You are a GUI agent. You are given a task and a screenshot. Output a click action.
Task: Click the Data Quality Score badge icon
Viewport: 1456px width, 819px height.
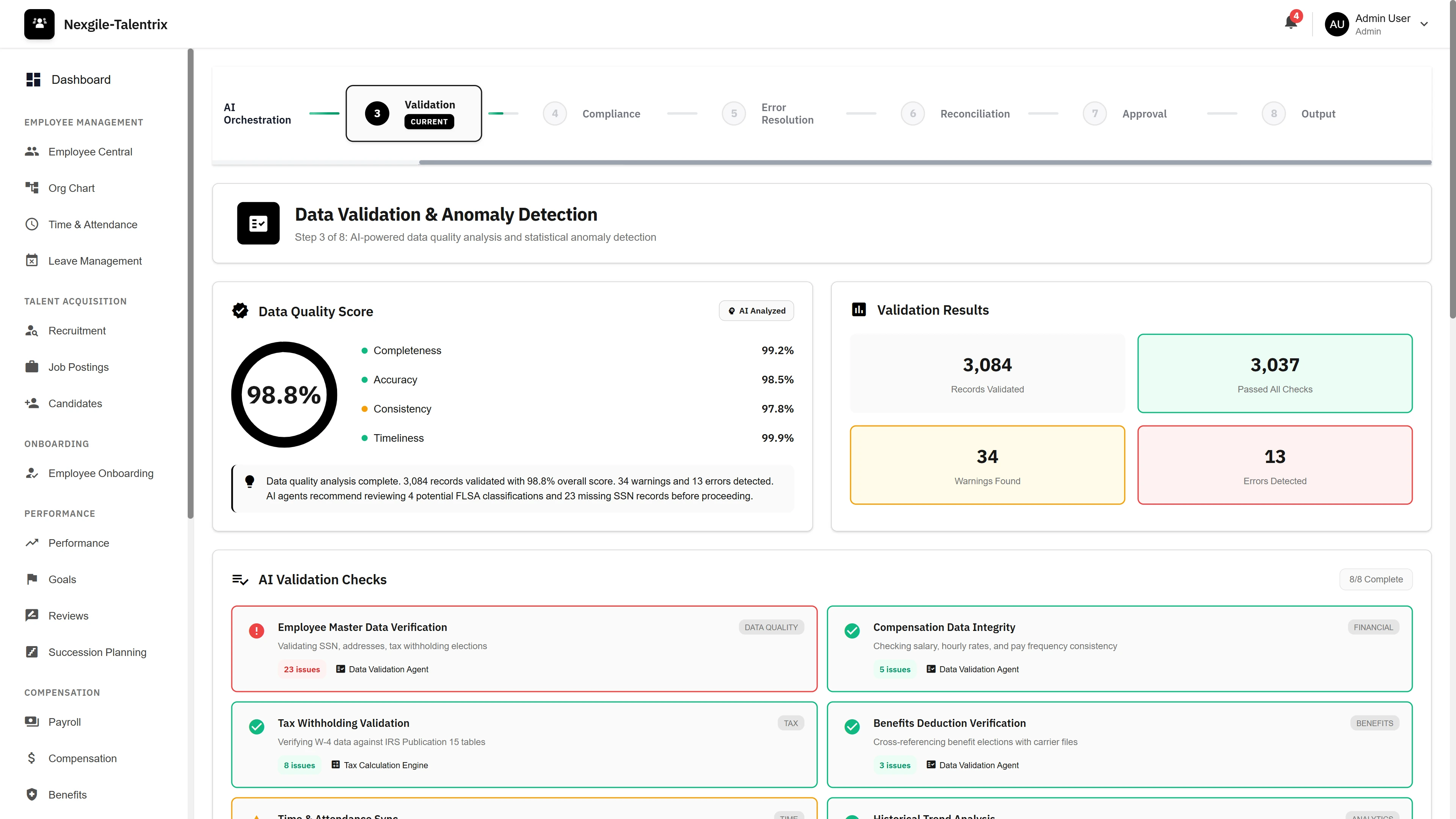coord(240,310)
